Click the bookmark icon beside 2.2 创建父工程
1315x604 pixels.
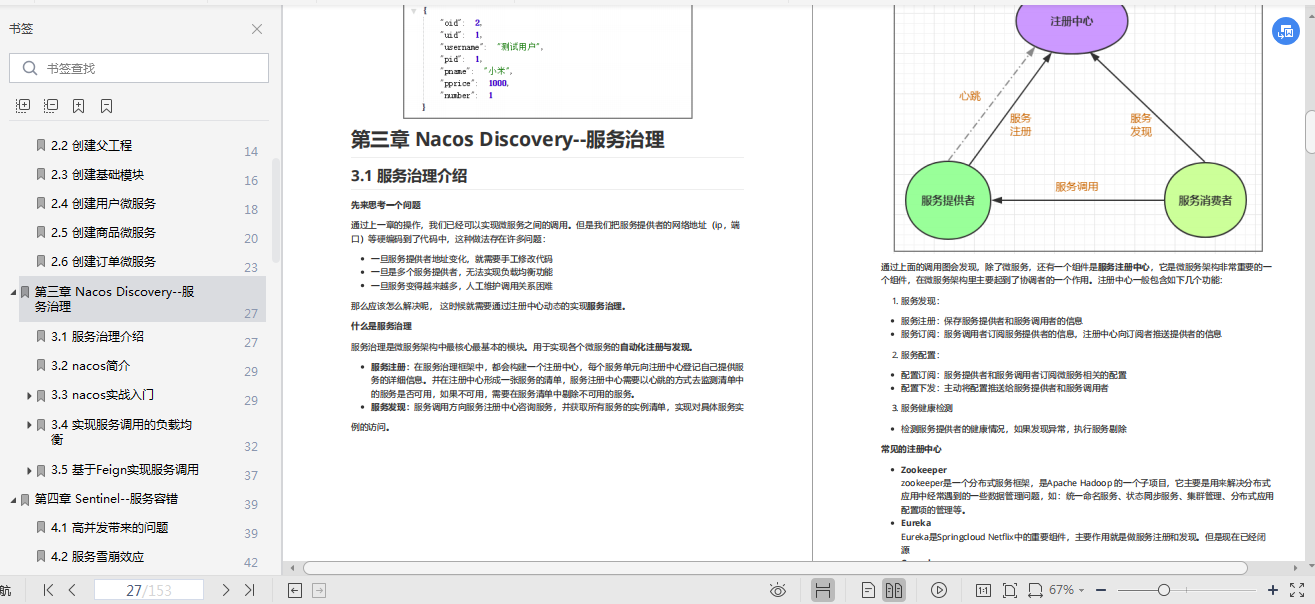point(41,145)
